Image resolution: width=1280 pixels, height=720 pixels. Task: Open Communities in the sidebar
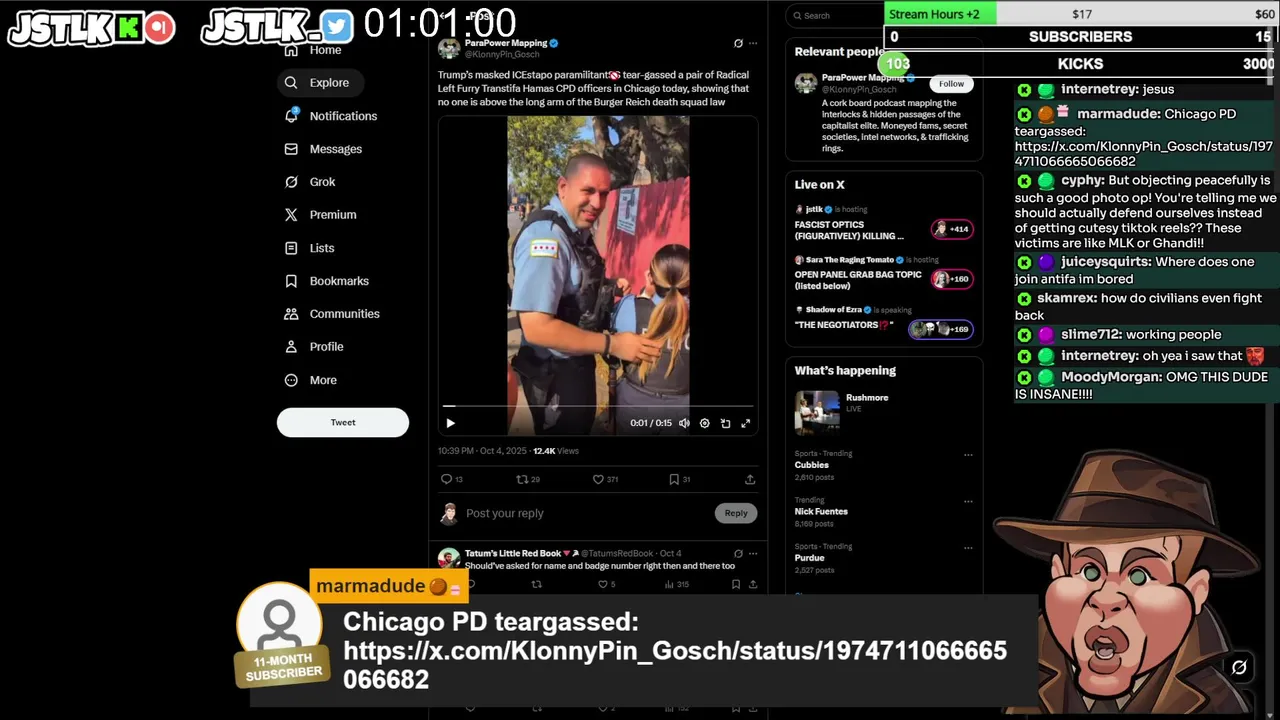tap(332, 314)
